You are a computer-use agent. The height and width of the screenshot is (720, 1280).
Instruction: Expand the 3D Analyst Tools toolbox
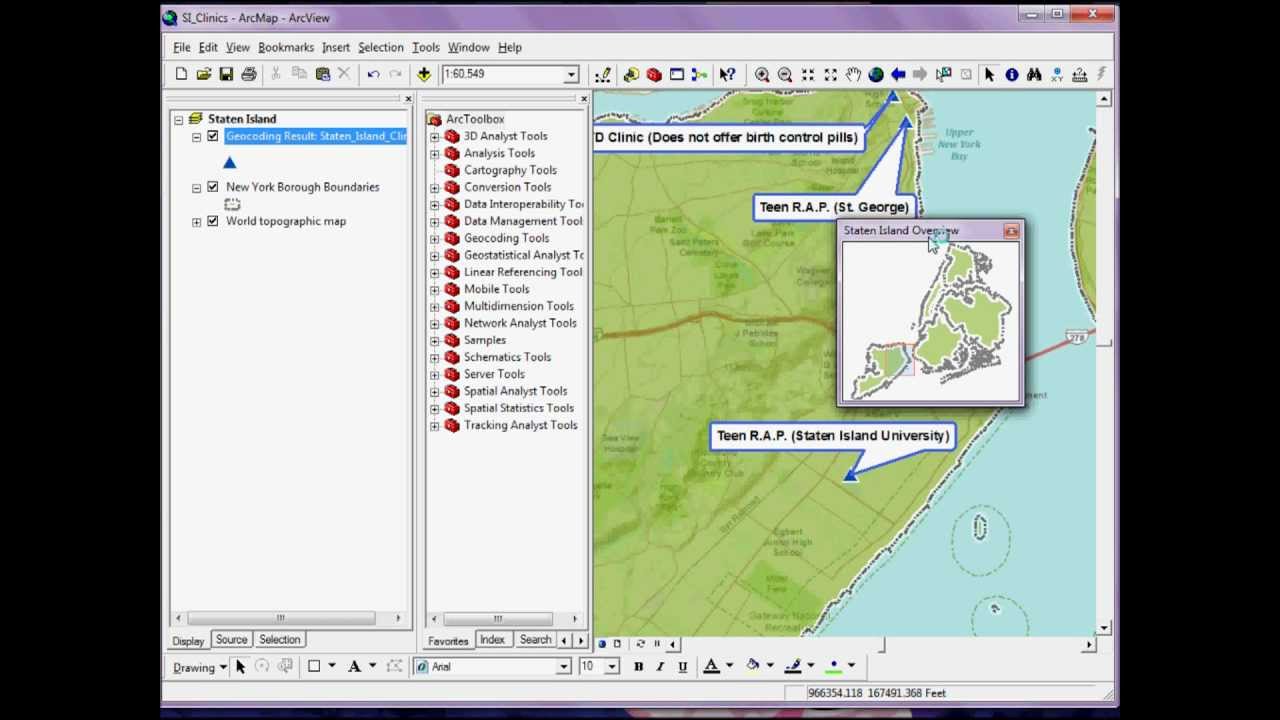[435, 136]
